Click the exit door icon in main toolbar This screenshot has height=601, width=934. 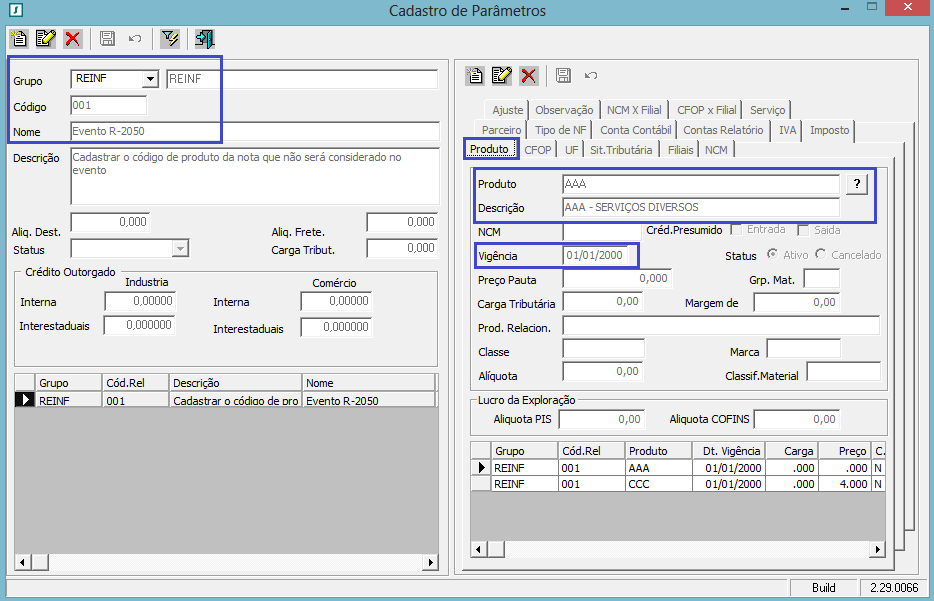tap(205, 39)
